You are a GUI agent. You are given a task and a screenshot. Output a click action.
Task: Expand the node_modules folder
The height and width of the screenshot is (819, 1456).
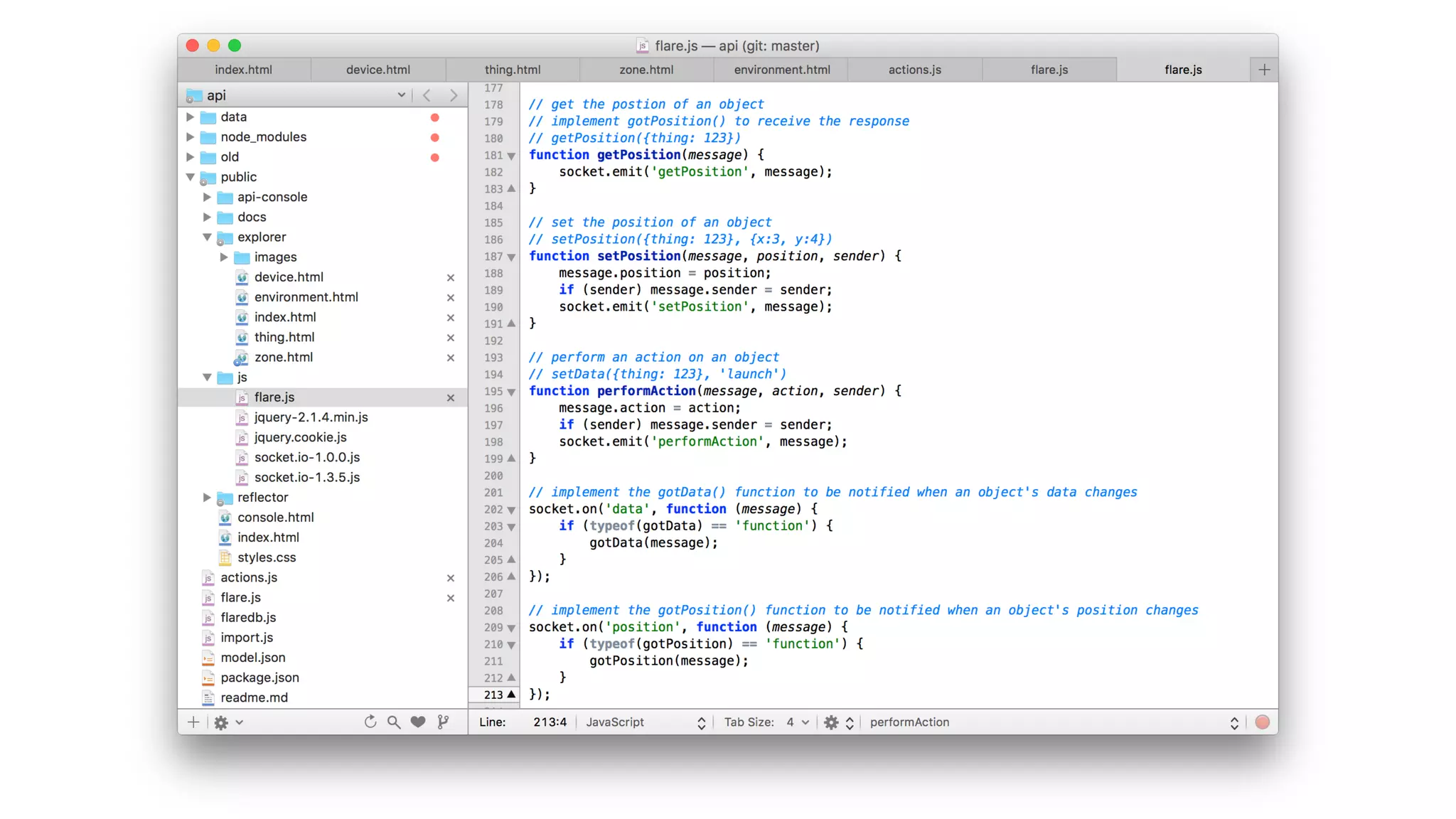point(190,136)
